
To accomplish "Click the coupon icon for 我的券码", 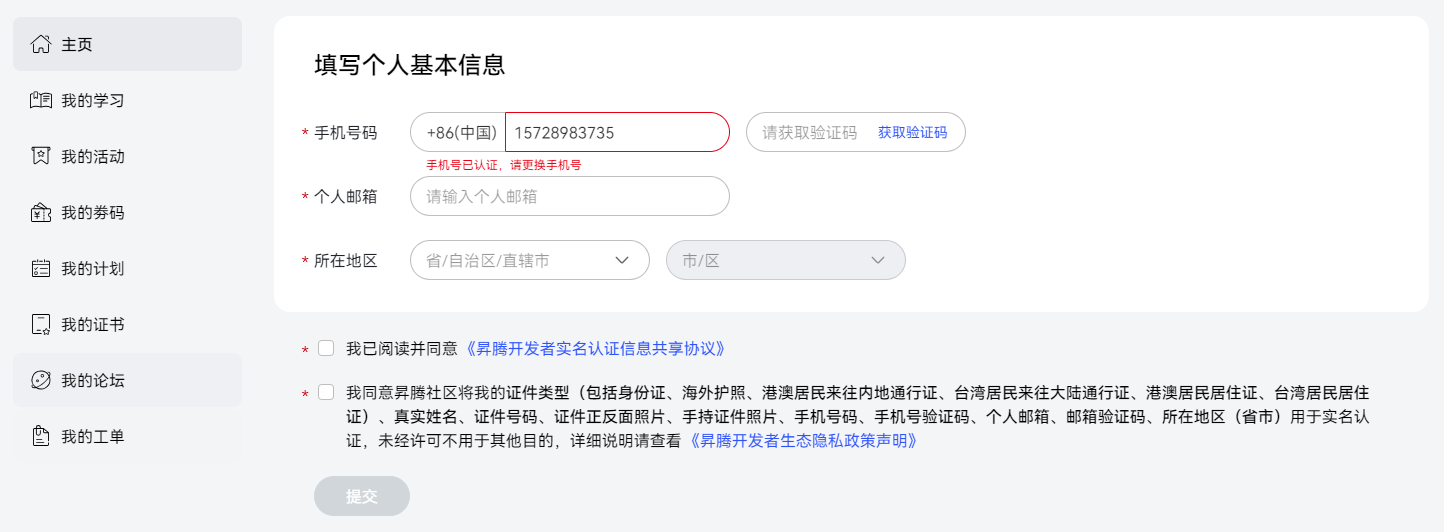I will (x=41, y=212).
